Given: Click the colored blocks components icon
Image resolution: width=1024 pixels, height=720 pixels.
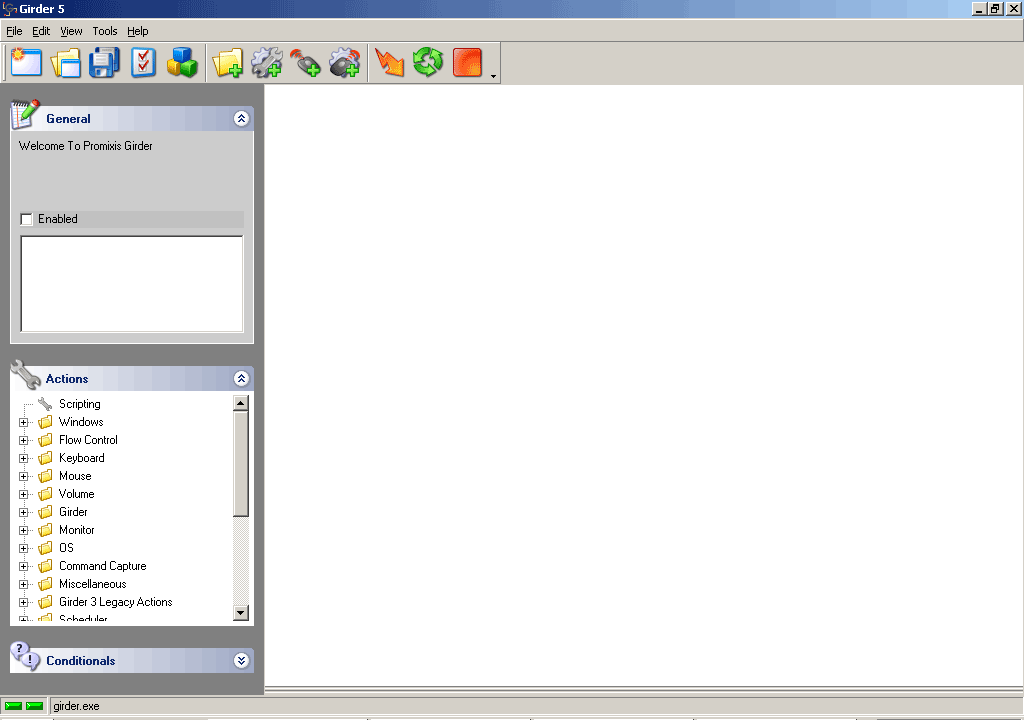Looking at the screenshot, I should pos(182,63).
